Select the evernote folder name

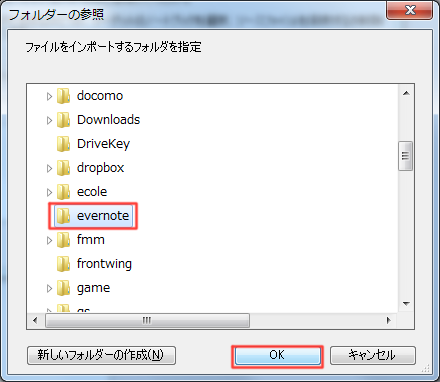tap(103, 216)
